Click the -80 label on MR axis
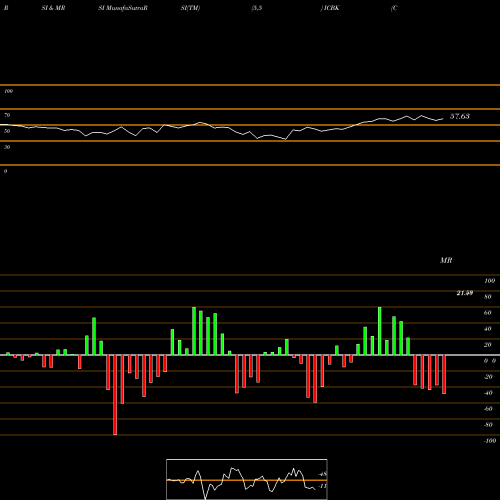 click(488, 425)
